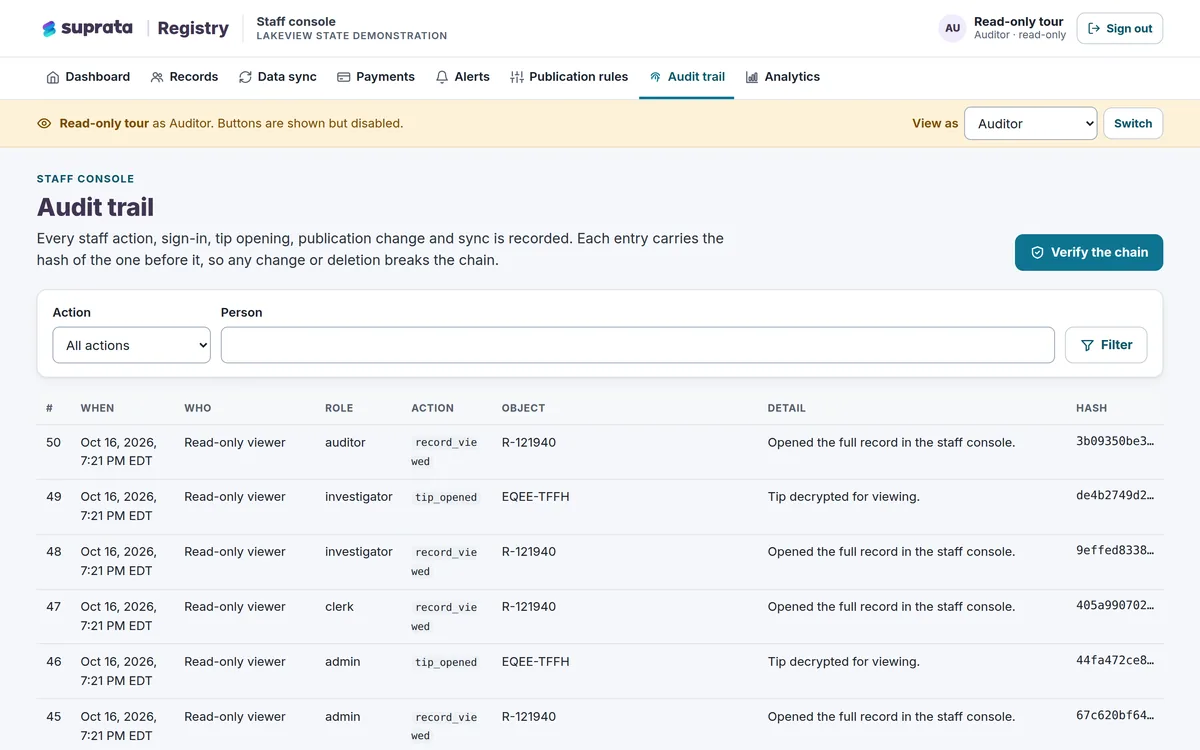Click the clerk role in row 47
This screenshot has height=750, width=1200.
tap(339, 607)
